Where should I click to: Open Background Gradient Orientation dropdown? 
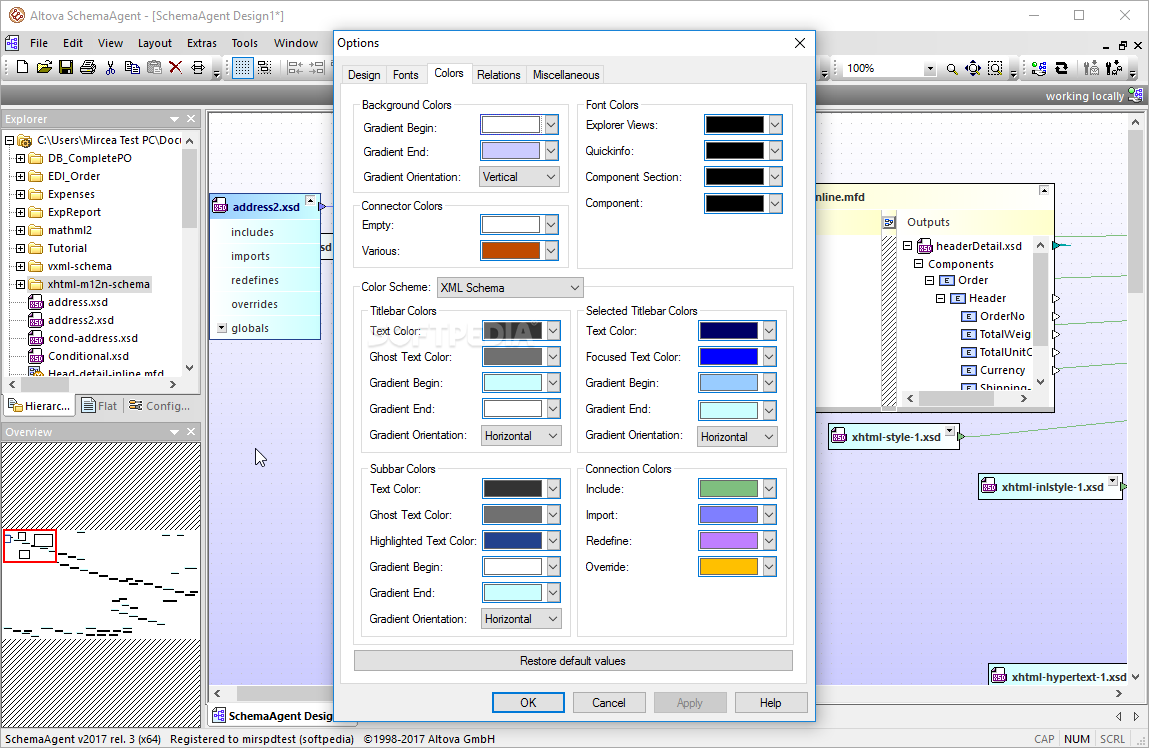click(520, 177)
